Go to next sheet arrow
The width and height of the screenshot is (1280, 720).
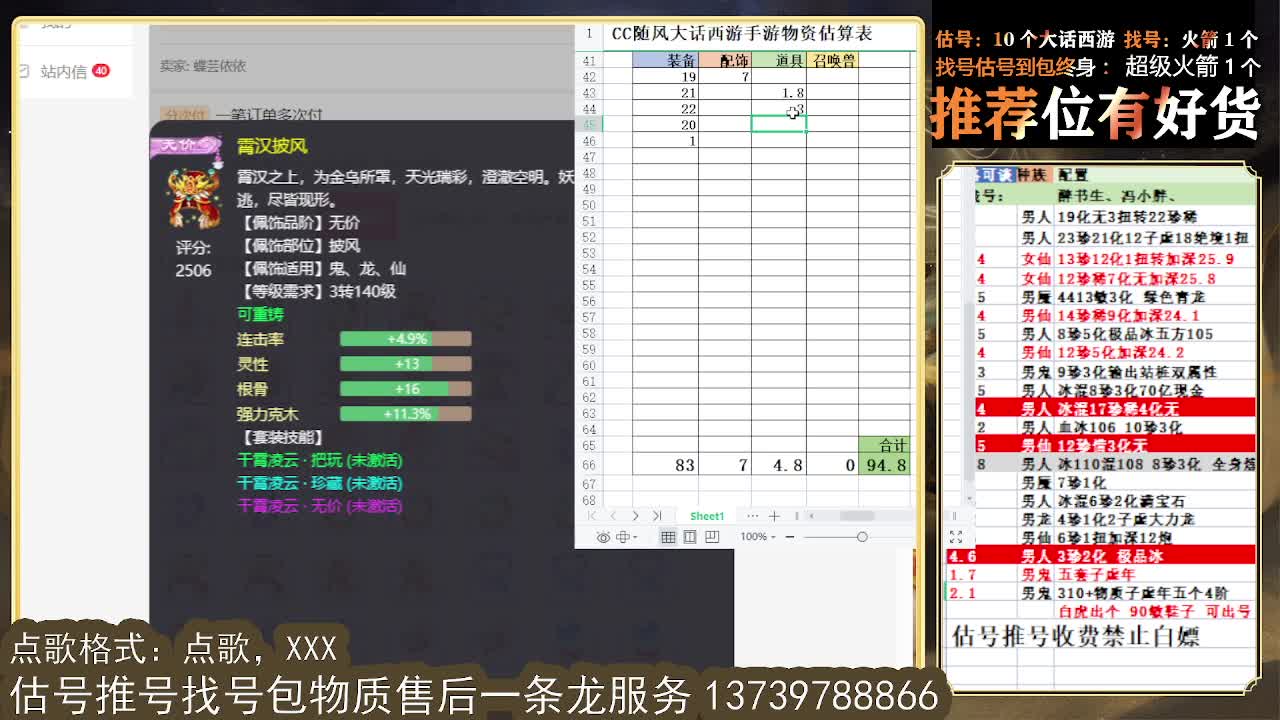click(x=635, y=516)
